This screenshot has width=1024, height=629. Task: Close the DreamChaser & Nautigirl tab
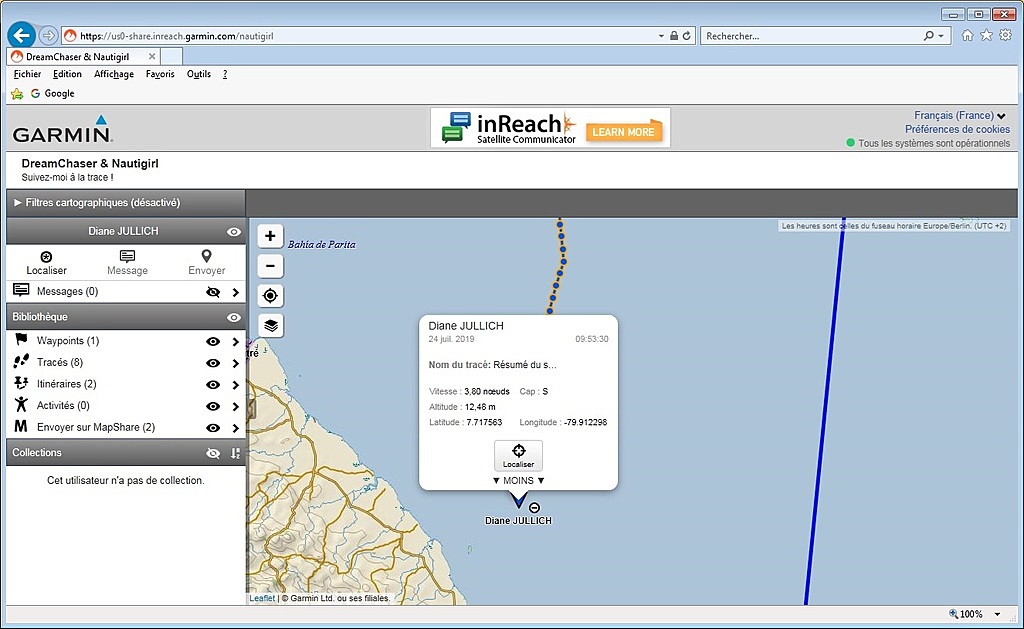pos(152,57)
